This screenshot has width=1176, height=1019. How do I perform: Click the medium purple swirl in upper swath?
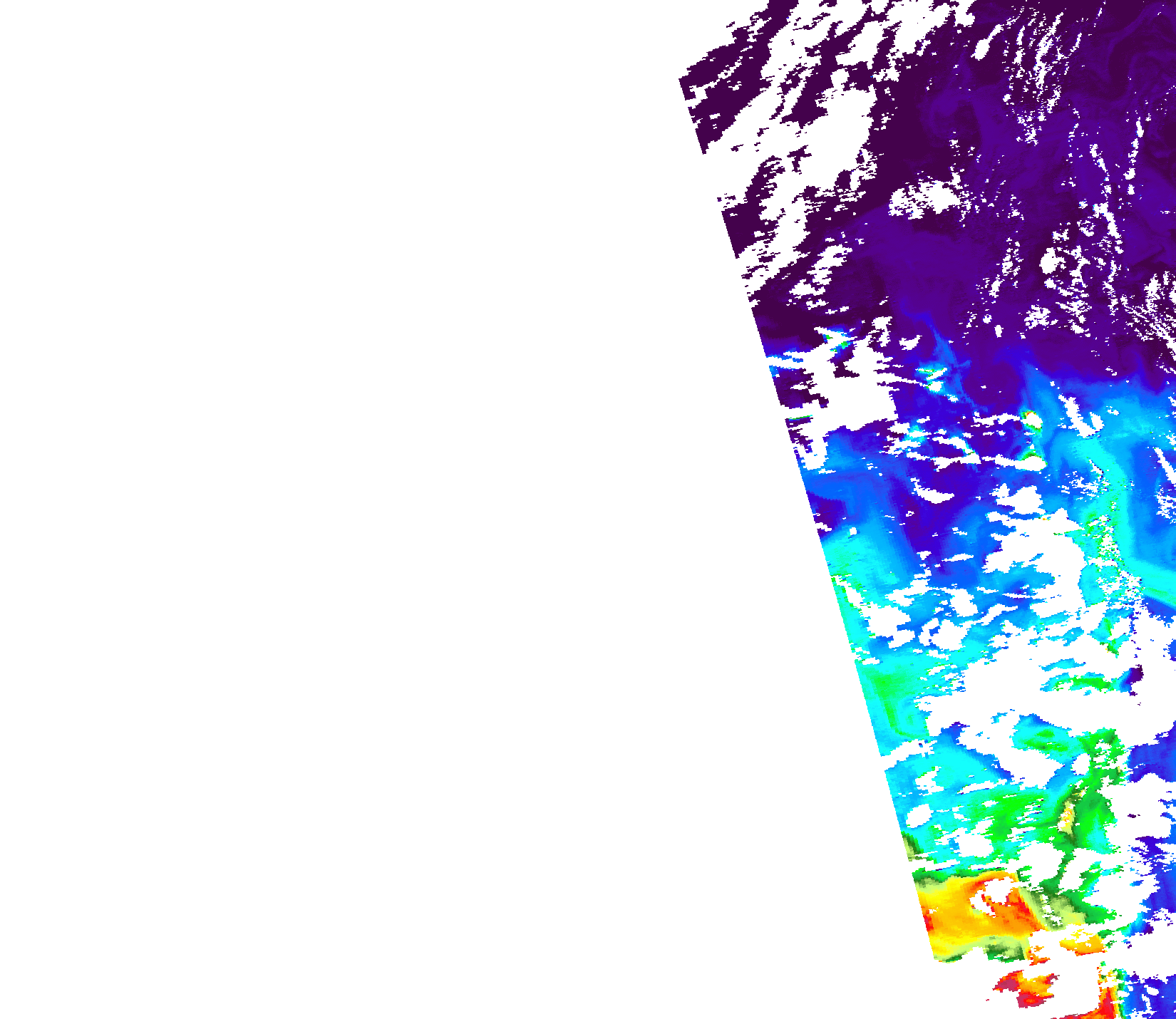[955, 114]
